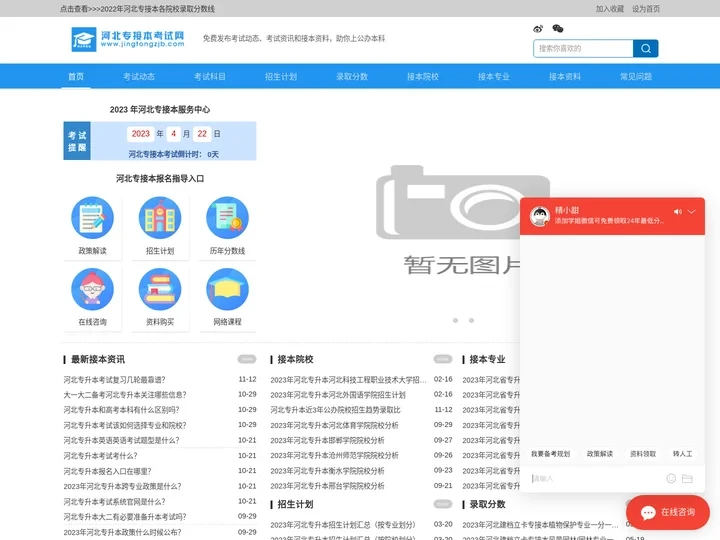Open article 河北专升本报名入口在哪里?
720x540 pixels.
pos(107,471)
